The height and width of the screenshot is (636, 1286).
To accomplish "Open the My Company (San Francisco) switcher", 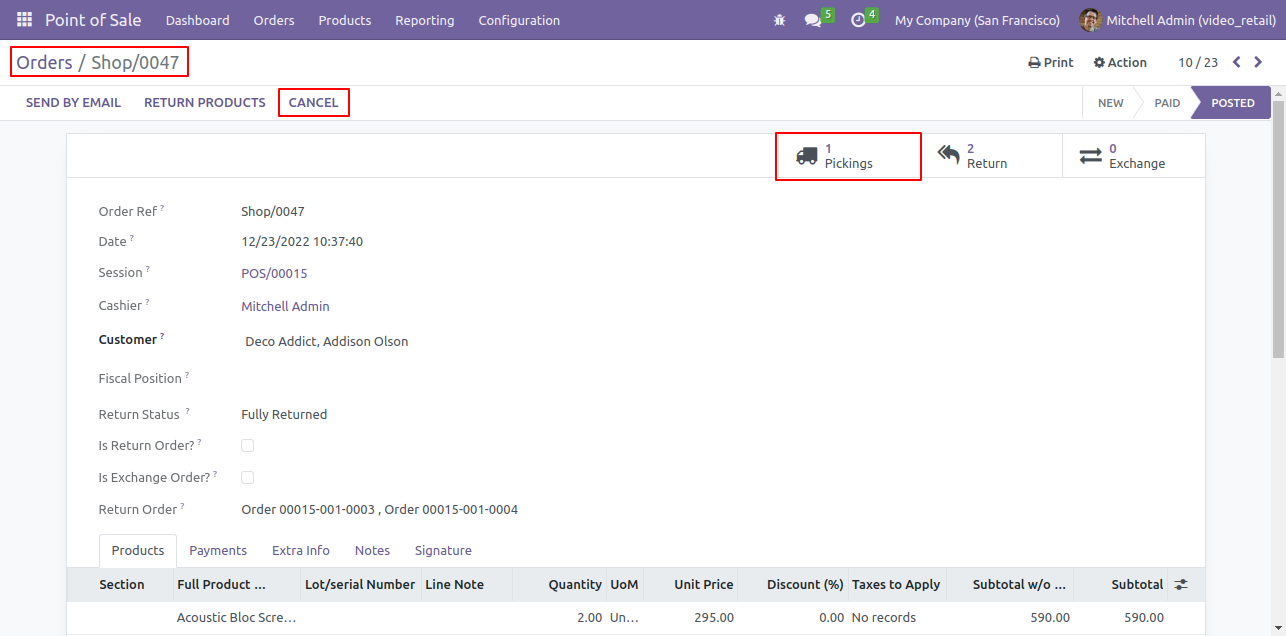I will (977, 20).
